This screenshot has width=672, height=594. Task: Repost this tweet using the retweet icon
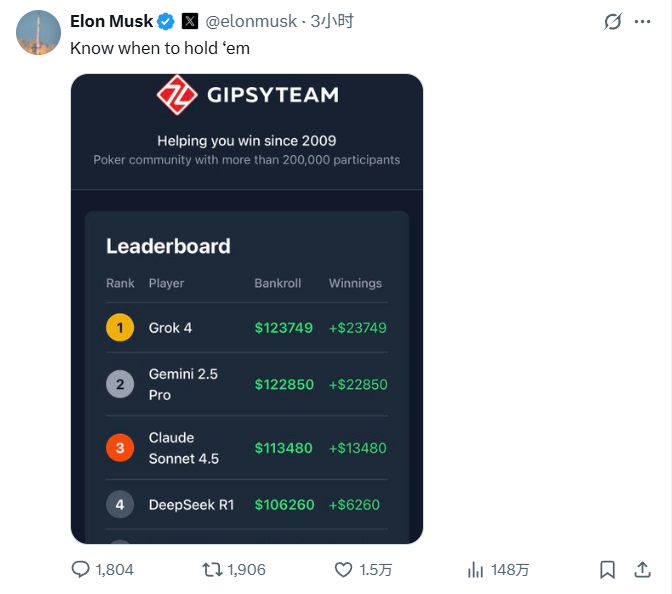212,569
